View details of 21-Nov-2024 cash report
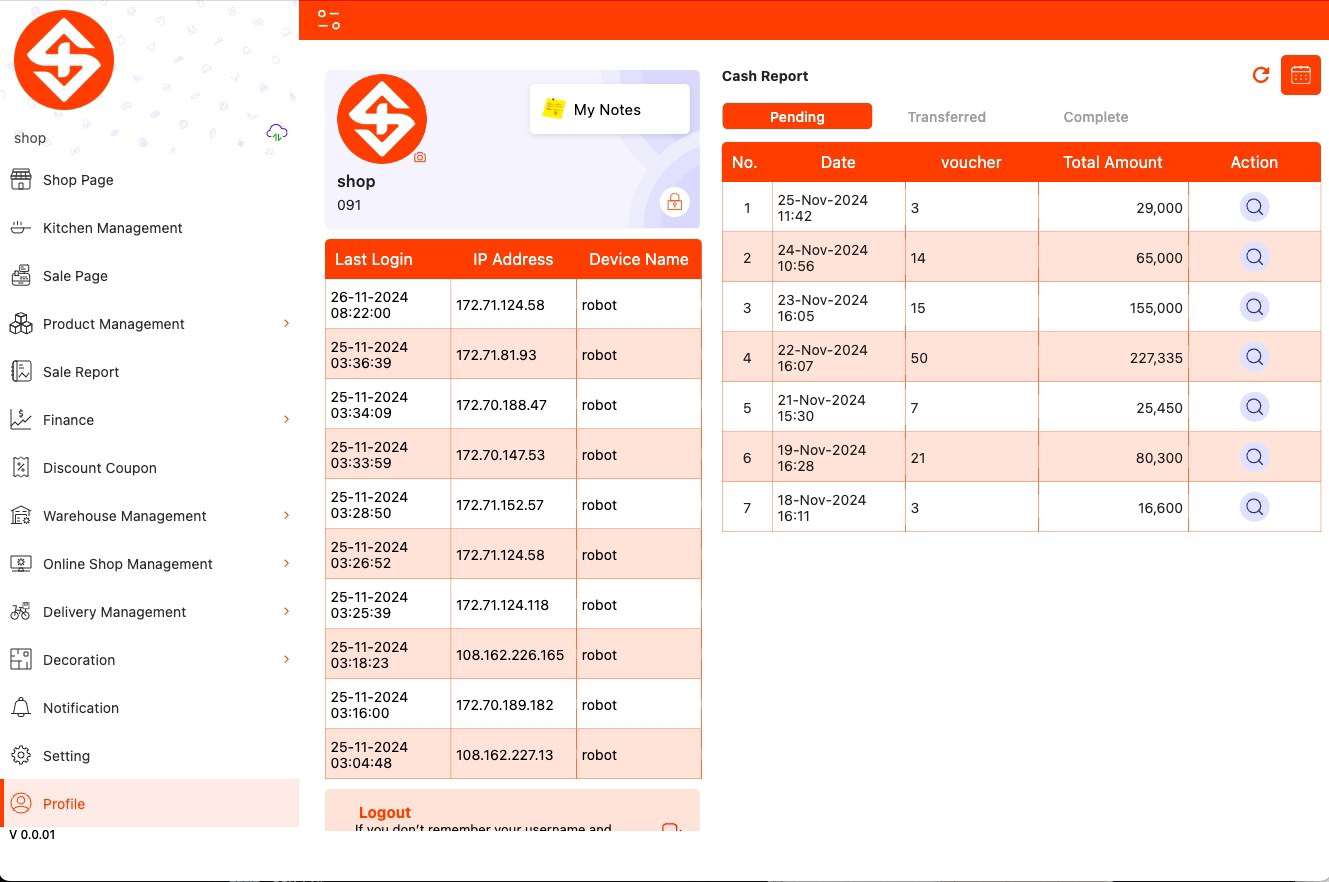The image size is (1329, 882). coord(1255,407)
